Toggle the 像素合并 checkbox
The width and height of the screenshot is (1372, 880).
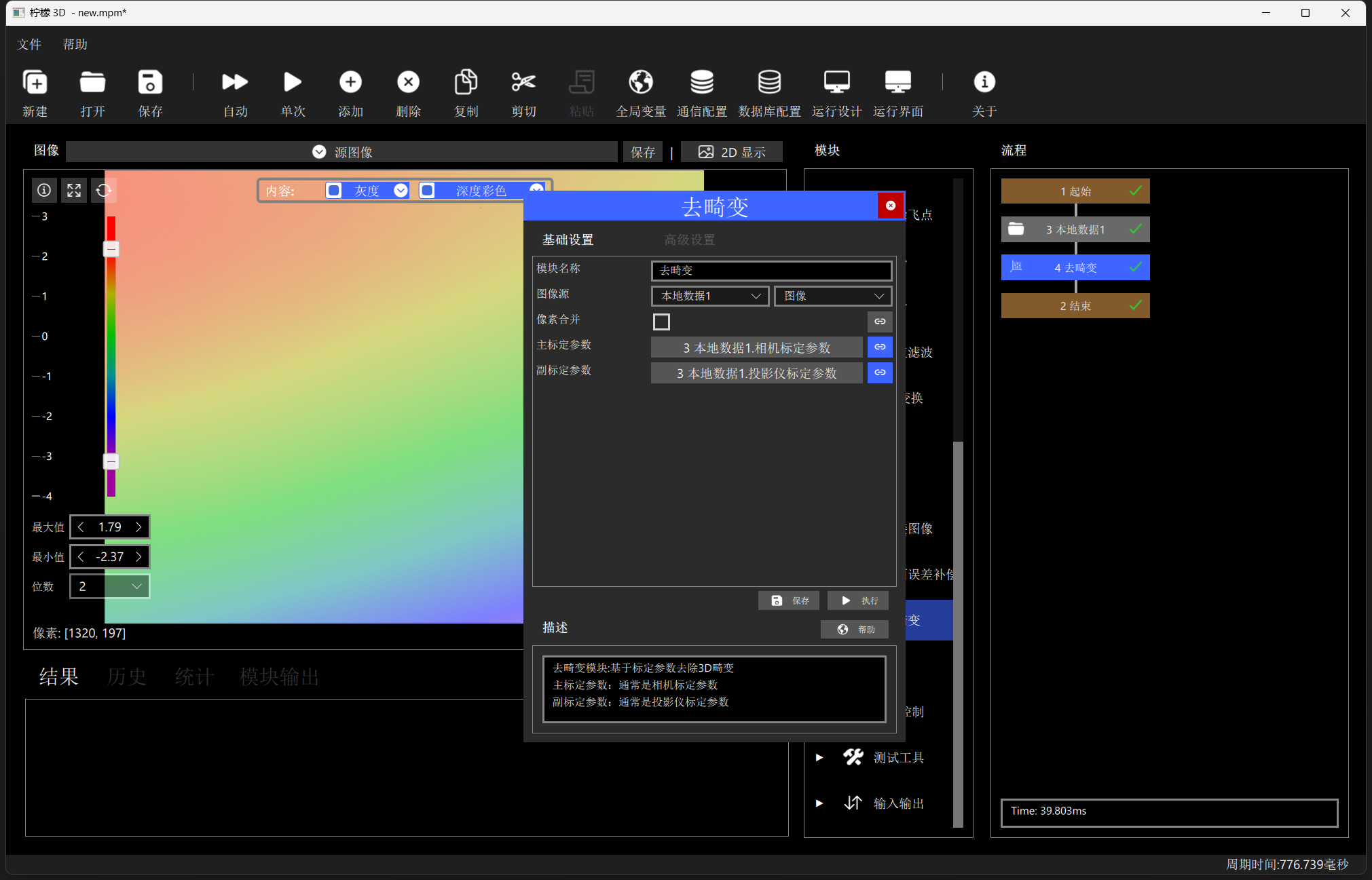point(661,322)
